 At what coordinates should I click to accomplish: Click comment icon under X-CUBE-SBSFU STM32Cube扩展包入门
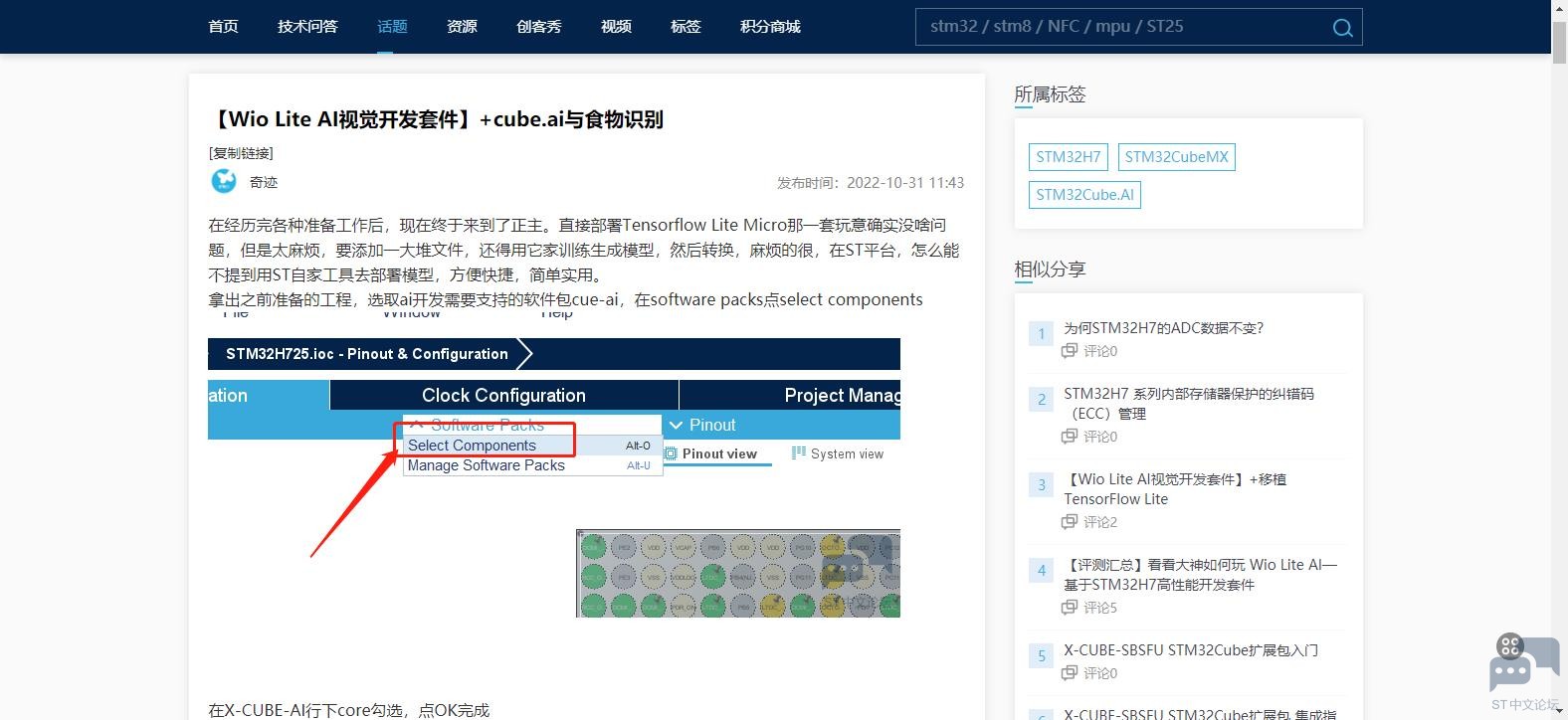point(1070,672)
